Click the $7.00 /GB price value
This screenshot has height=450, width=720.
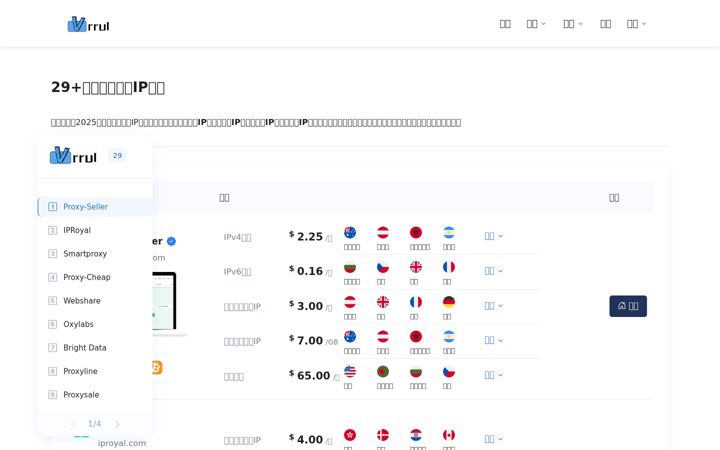[x=313, y=341]
